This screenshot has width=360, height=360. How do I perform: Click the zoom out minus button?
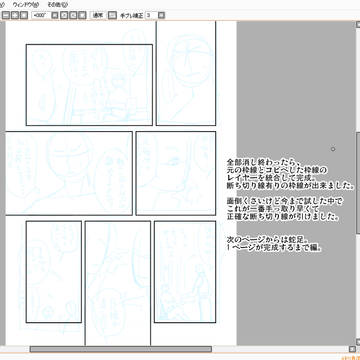point(6,15)
